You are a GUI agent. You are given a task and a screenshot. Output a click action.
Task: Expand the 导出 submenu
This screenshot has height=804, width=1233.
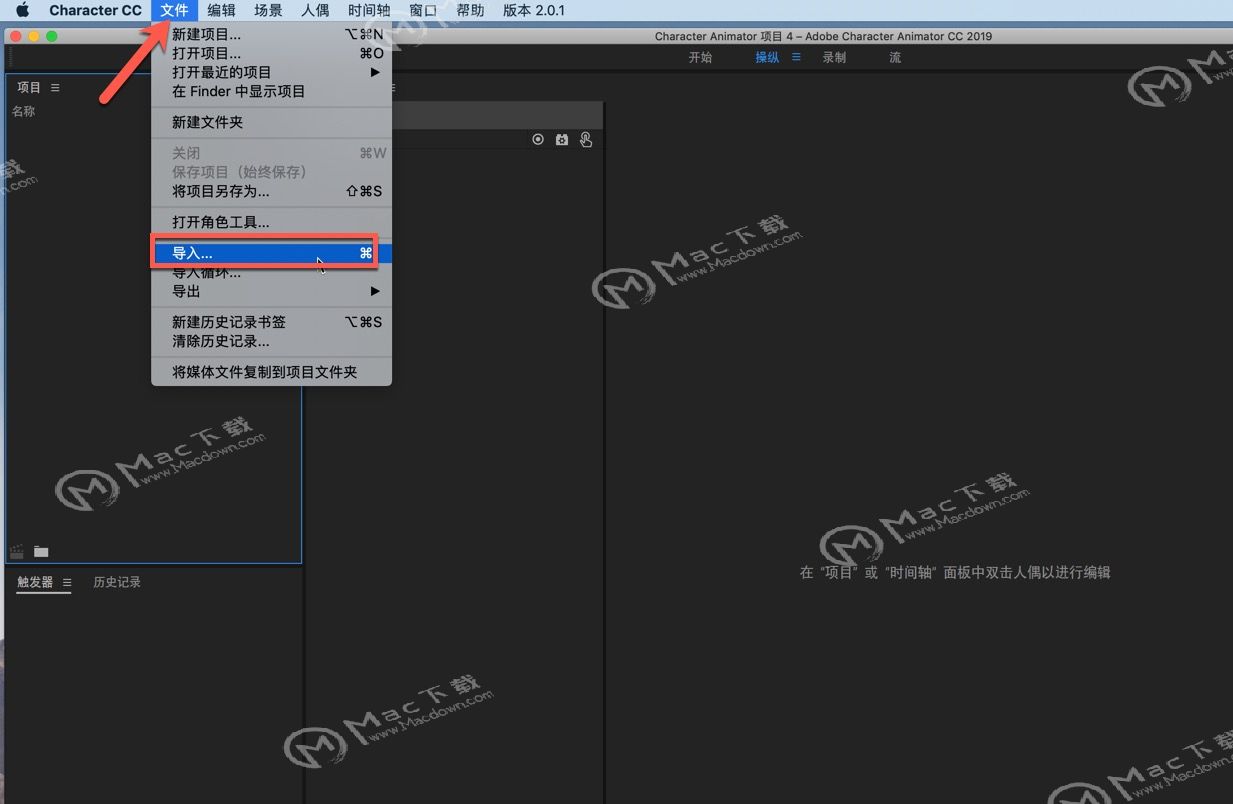tap(271, 291)
